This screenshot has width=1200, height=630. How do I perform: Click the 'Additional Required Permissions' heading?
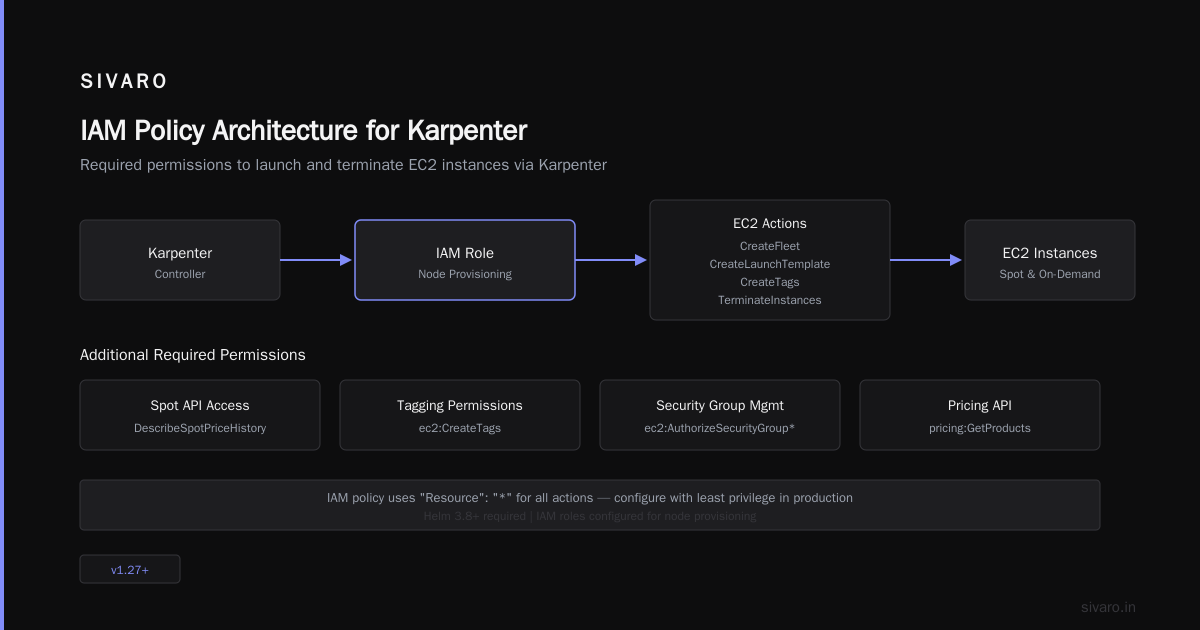point(193,355)
